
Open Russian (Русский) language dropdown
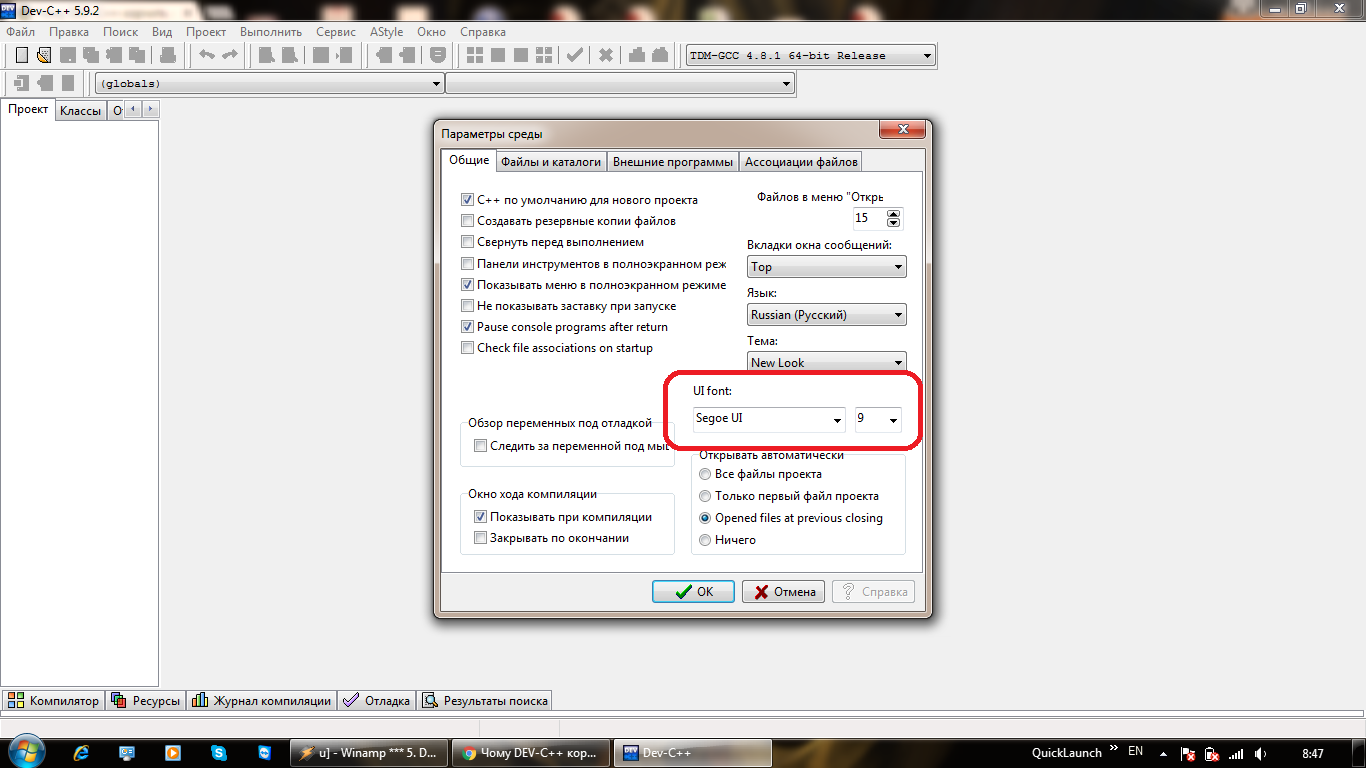[x=827, y=315]
